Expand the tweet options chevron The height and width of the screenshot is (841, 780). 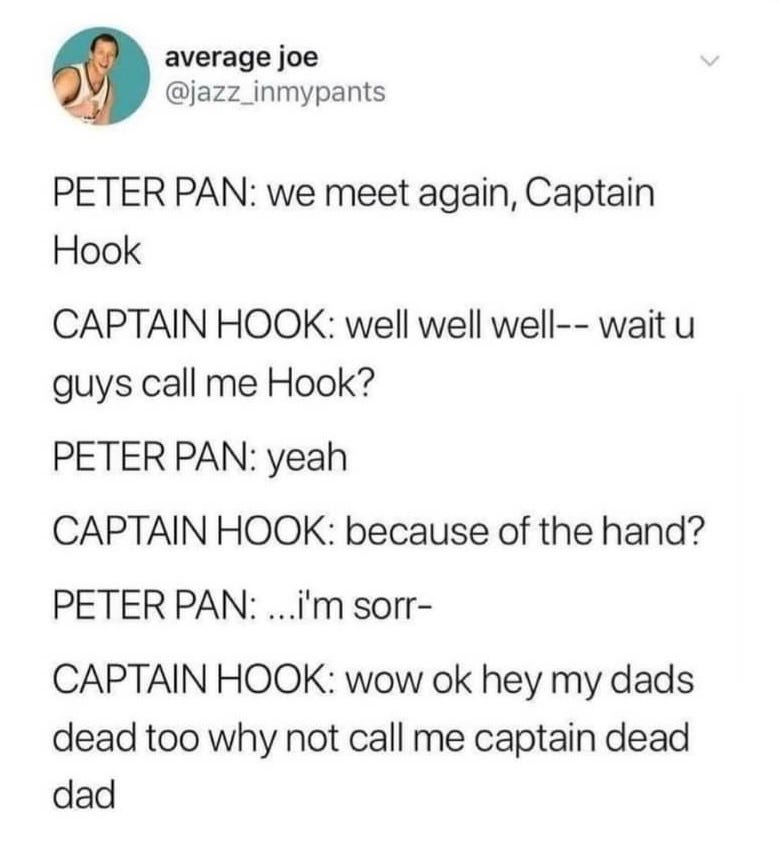(711, 61)
